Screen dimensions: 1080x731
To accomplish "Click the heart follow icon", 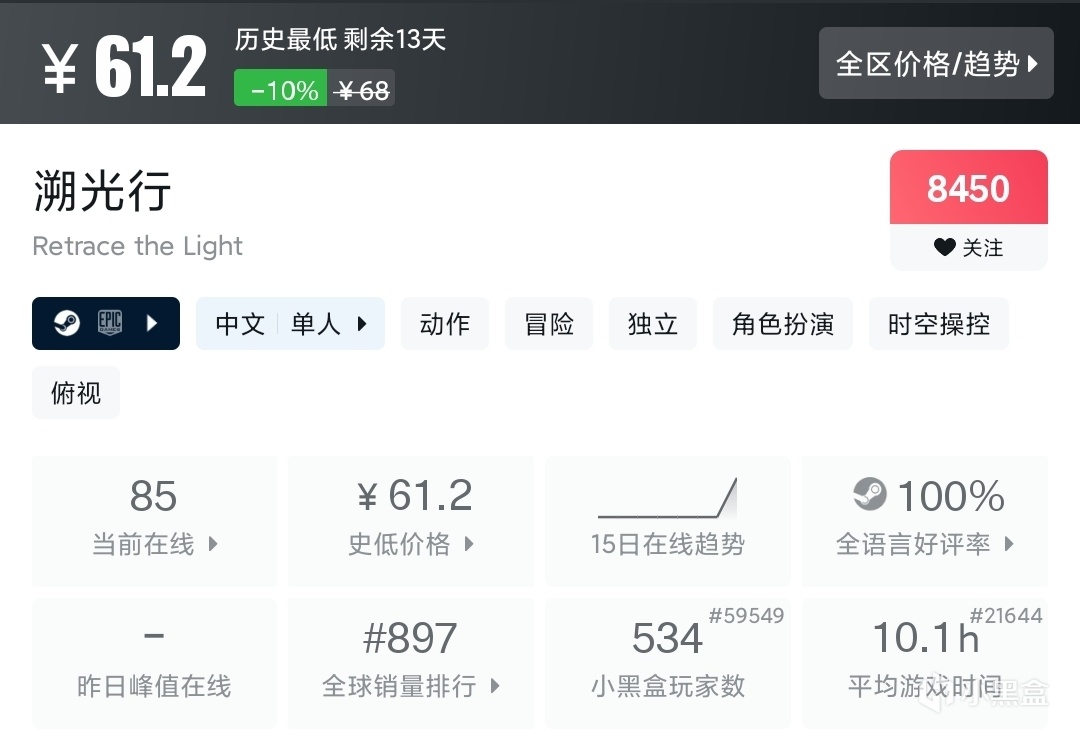I will tap(944, 247).
